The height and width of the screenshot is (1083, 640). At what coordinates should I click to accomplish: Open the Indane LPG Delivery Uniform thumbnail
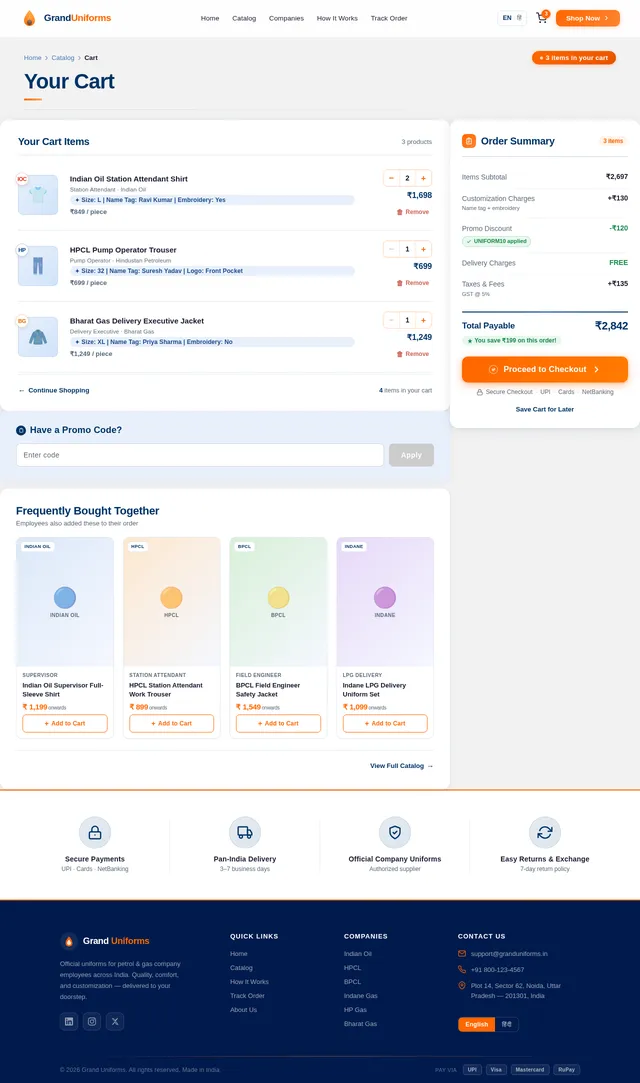[x=385, y=601]
